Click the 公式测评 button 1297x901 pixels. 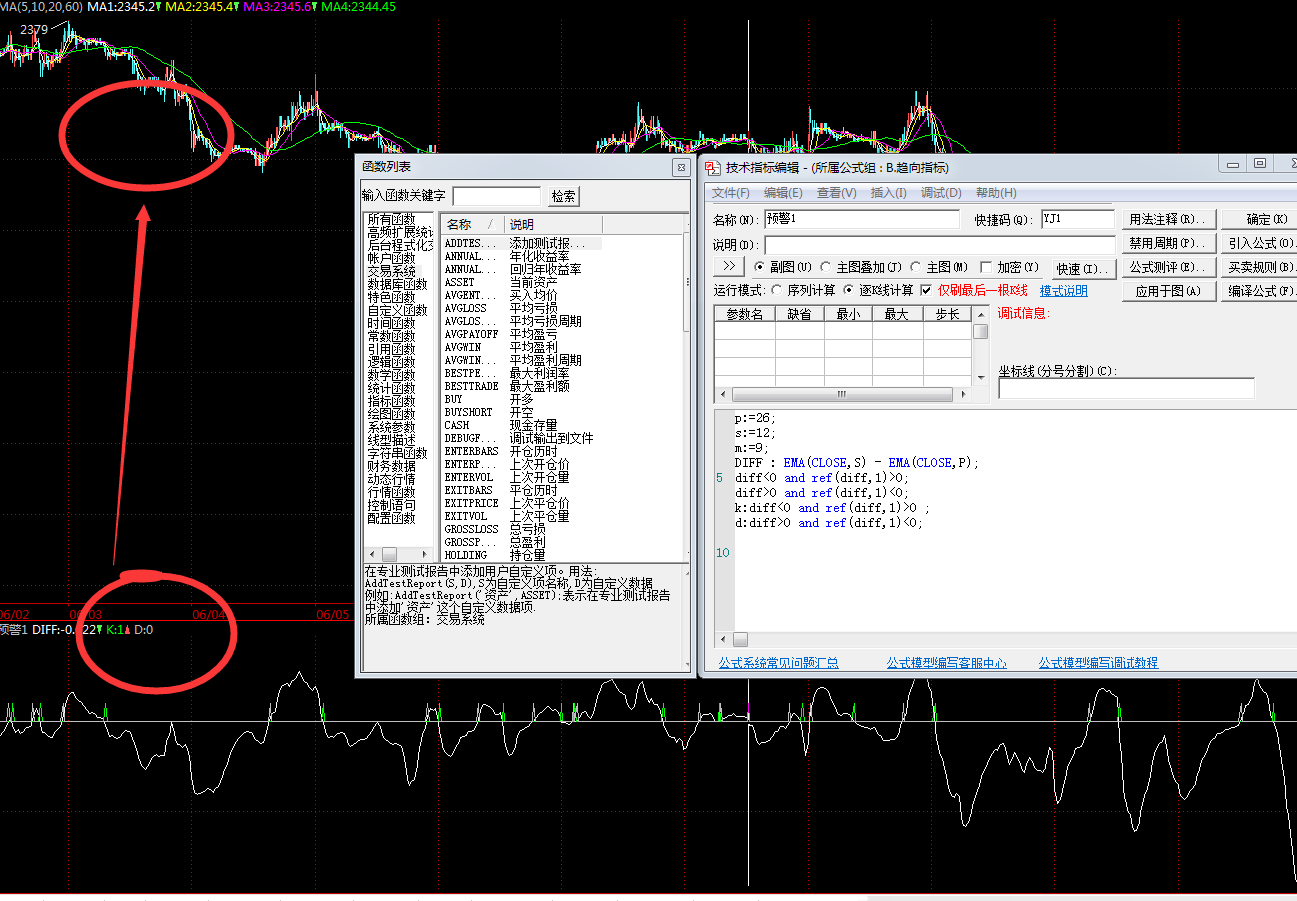pyautogui.click(x=1168, y=267)
